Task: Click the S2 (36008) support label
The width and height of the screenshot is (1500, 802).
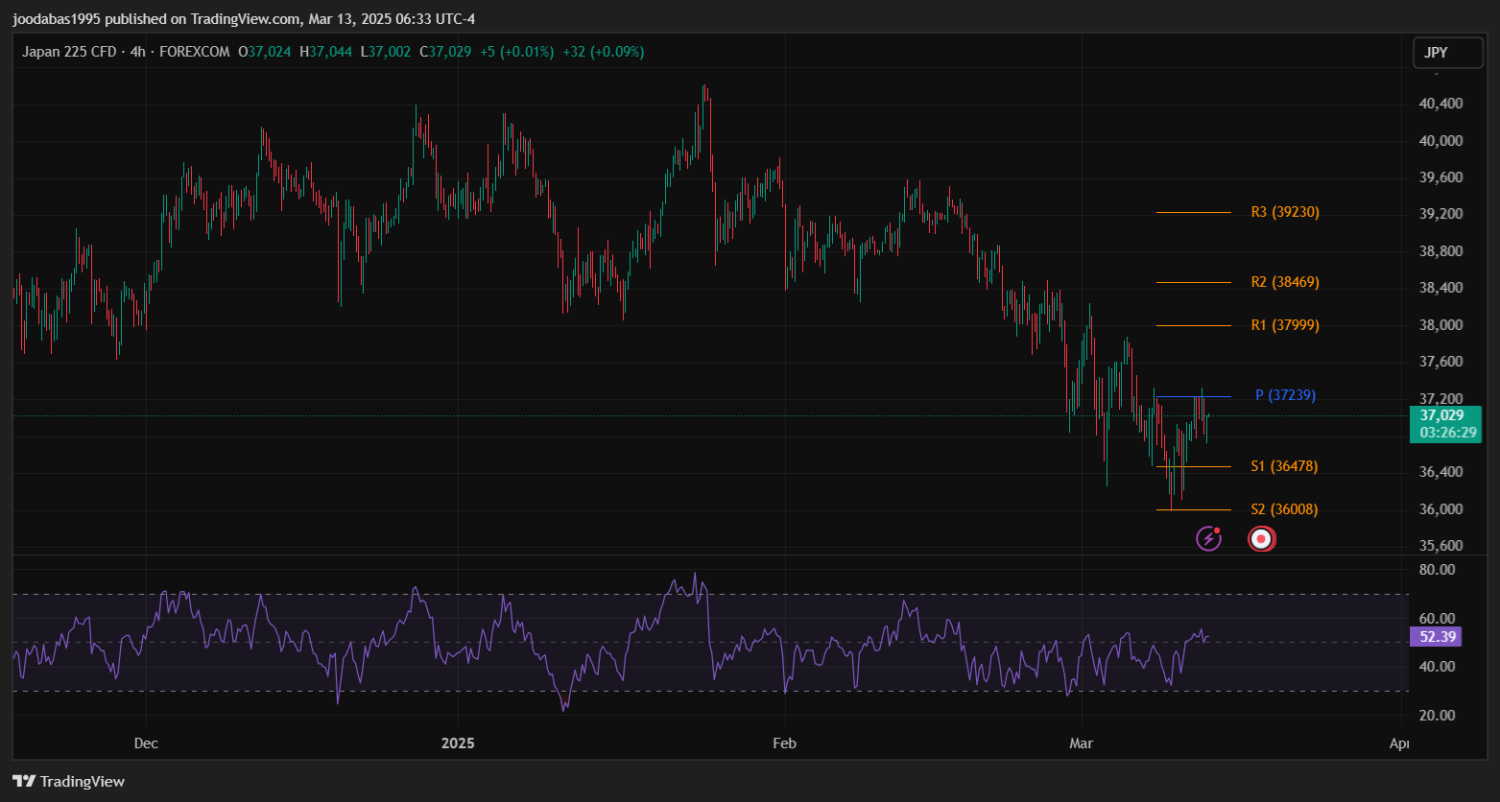Action: coord(1284,509)
